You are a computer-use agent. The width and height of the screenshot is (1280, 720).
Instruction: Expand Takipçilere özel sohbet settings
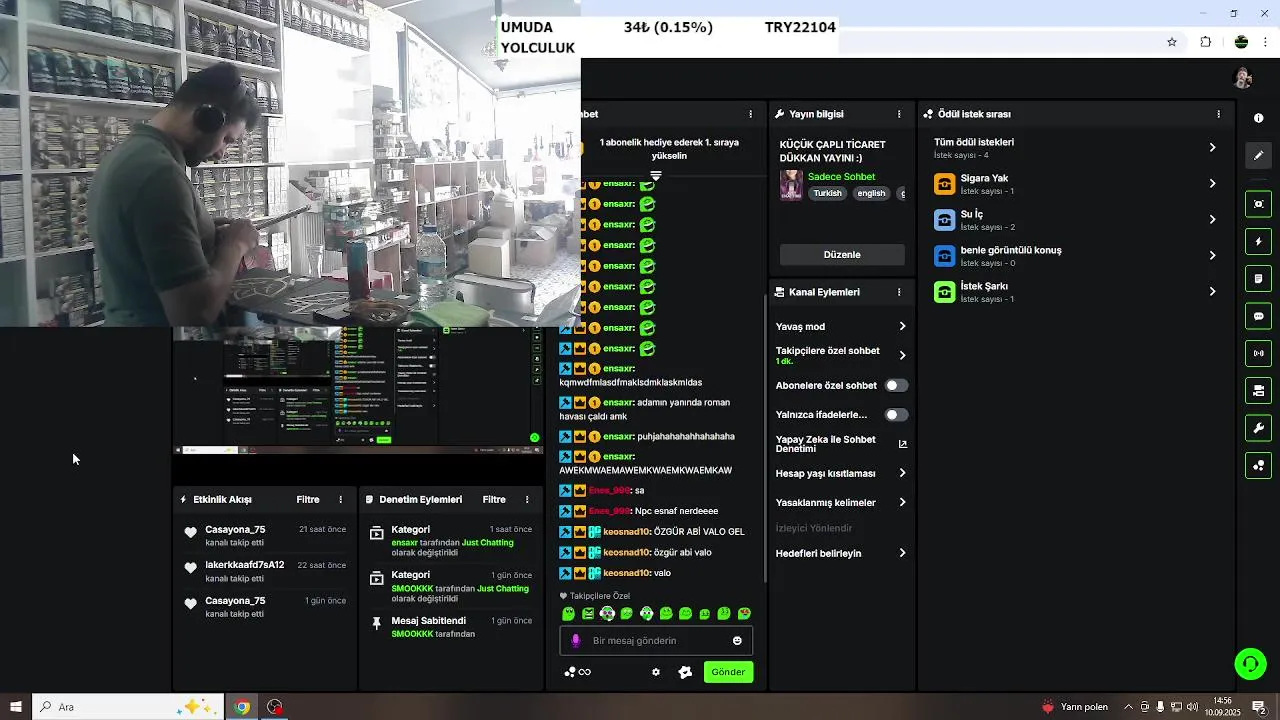click(x=902, y=355)
